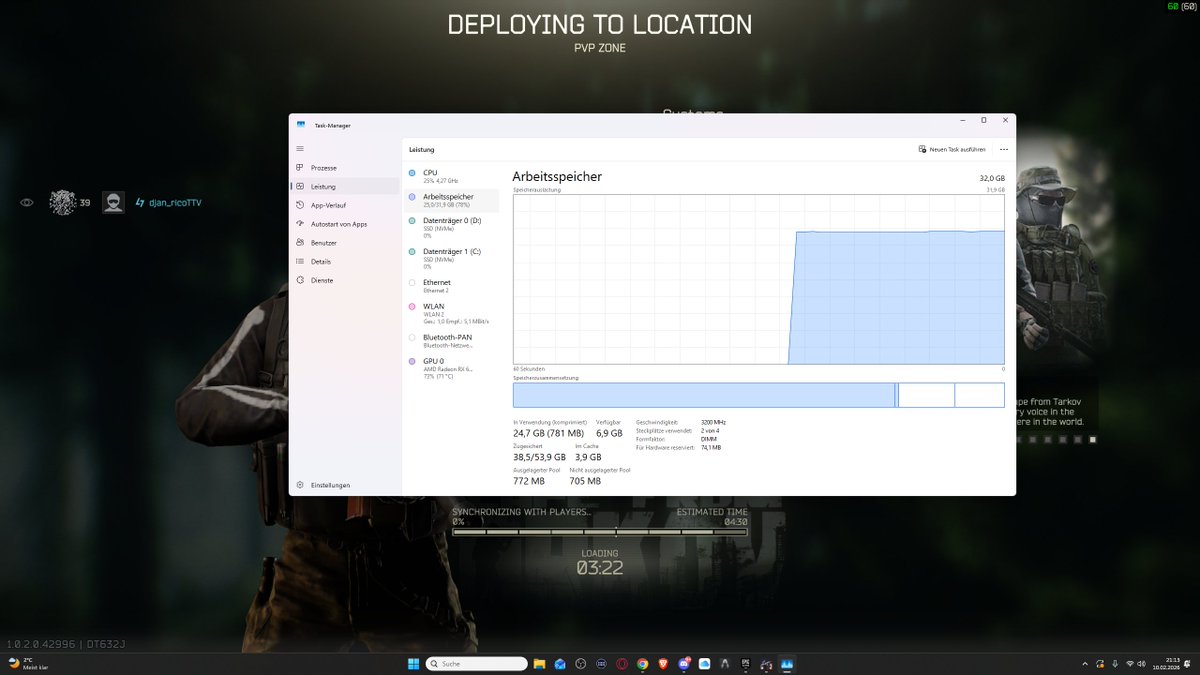
Task: Open File Explorer from the taskbar
Action: pyautogui.click(x=539, y=664)
